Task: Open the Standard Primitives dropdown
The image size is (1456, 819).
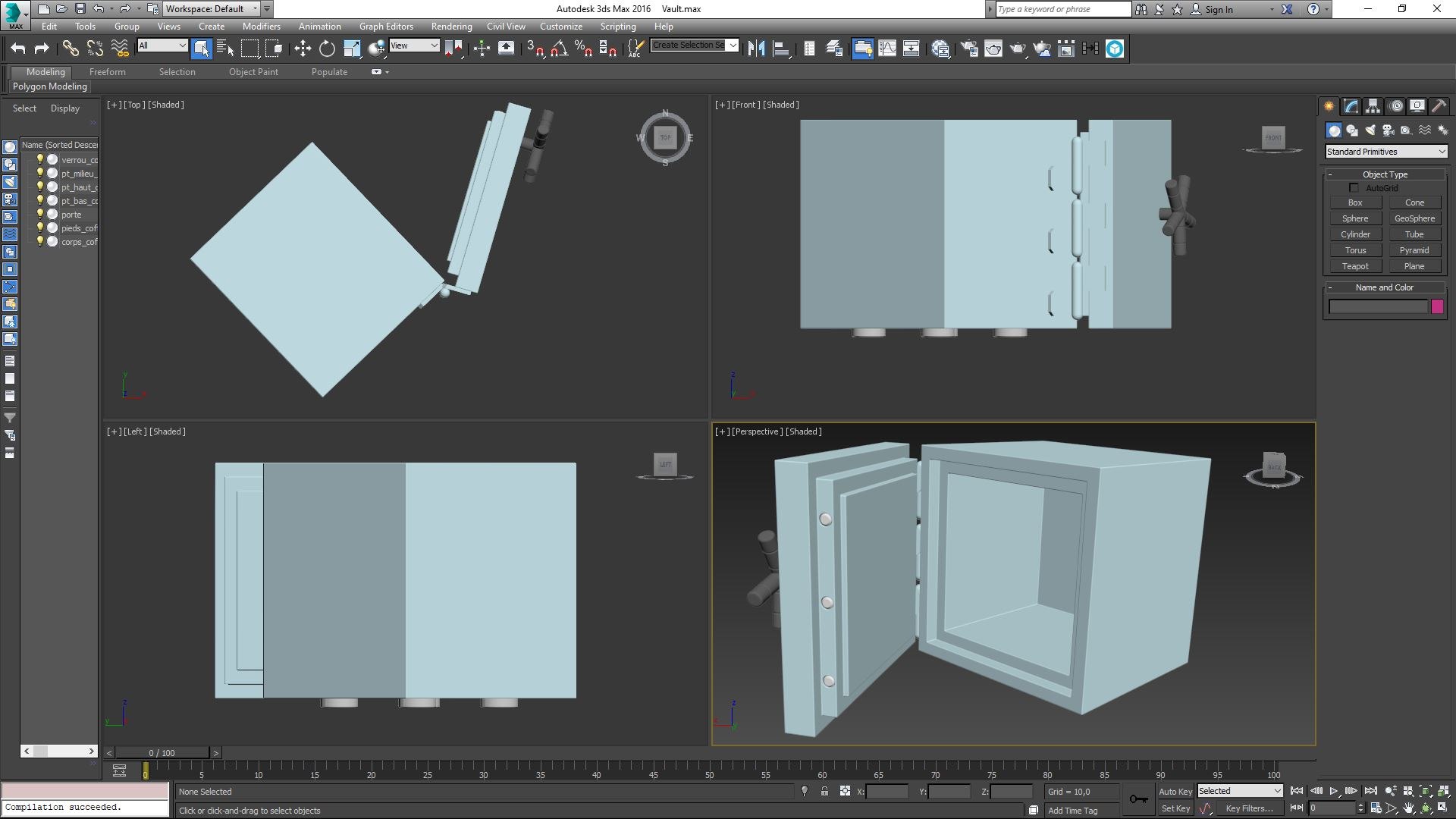Action: [x=1385, y=152]
